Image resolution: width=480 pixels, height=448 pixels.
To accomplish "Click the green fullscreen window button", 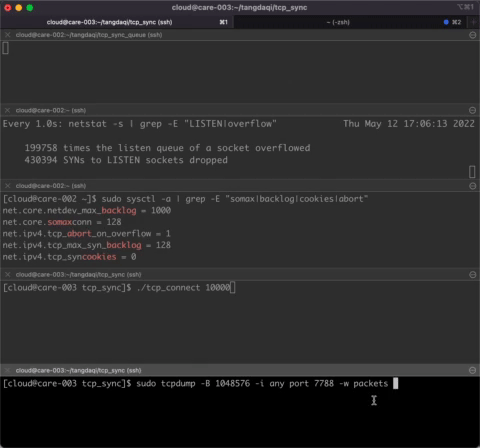I will pos(30,8).
